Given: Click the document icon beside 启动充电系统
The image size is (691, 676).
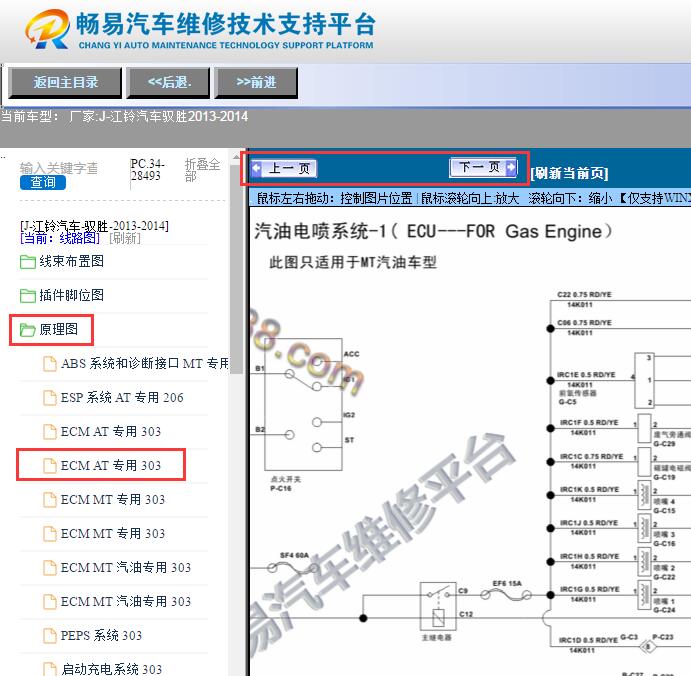Looking at the screenshot, I should click(x=50, y=669).
